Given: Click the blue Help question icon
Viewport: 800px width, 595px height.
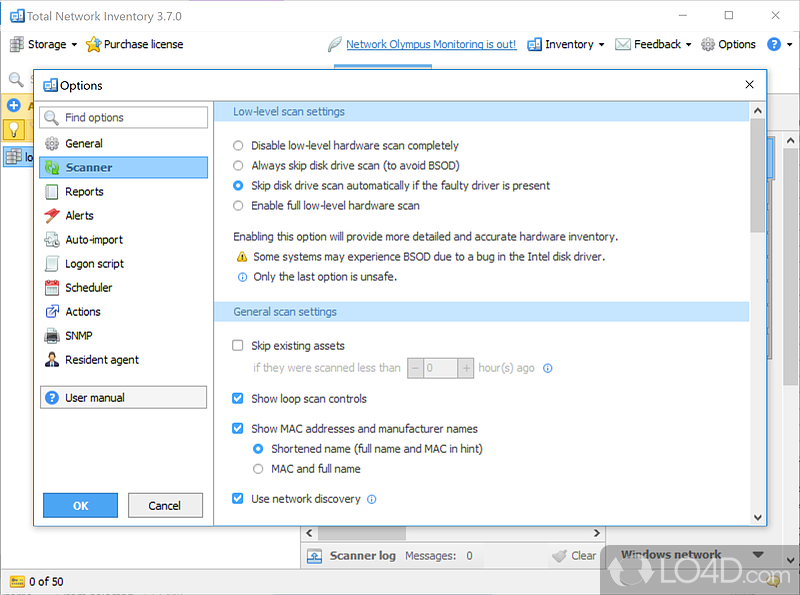Looking at the screenshot, I should (773, 44).
